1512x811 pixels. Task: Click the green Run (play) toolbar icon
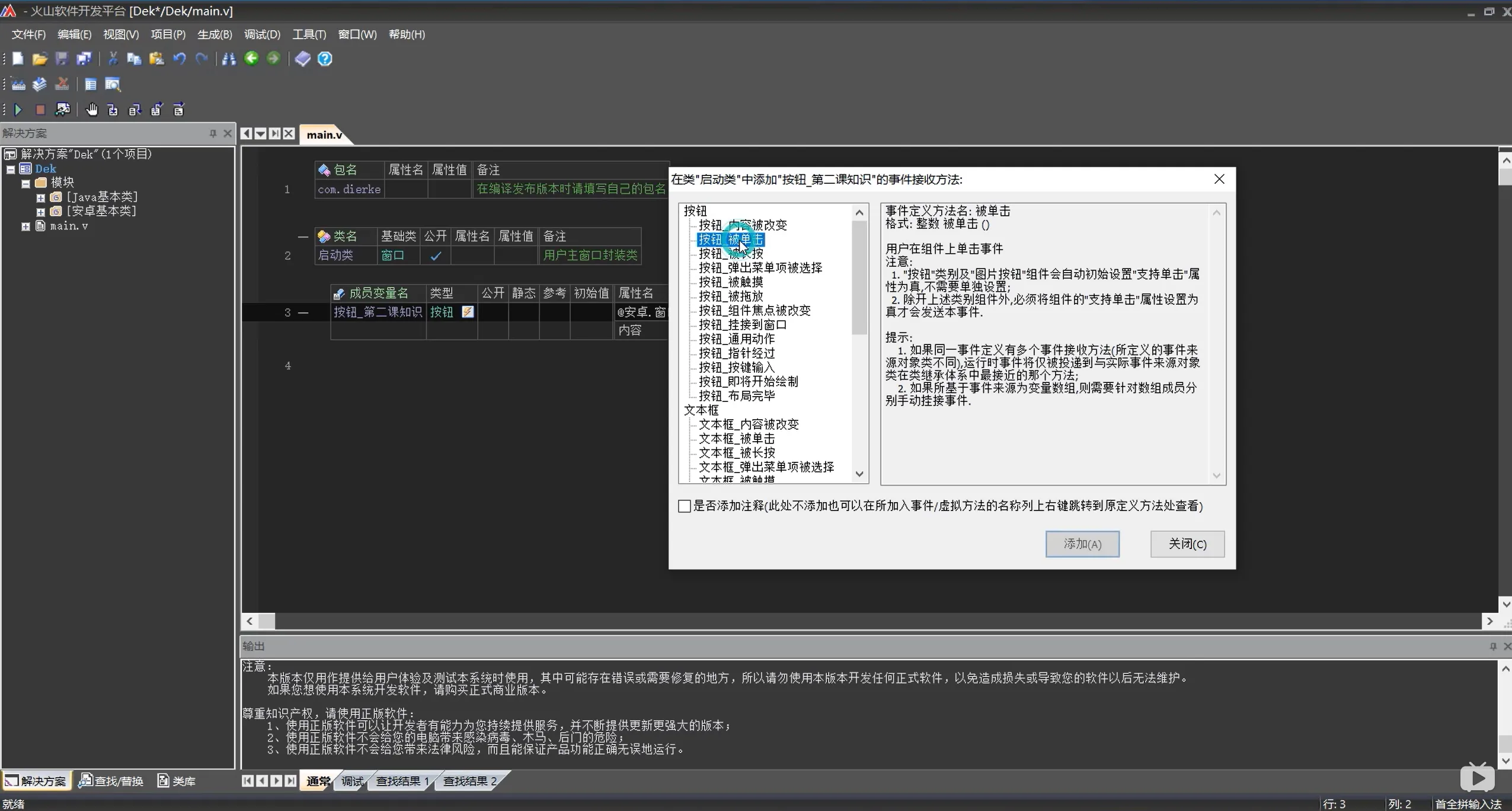coord(18,110)
